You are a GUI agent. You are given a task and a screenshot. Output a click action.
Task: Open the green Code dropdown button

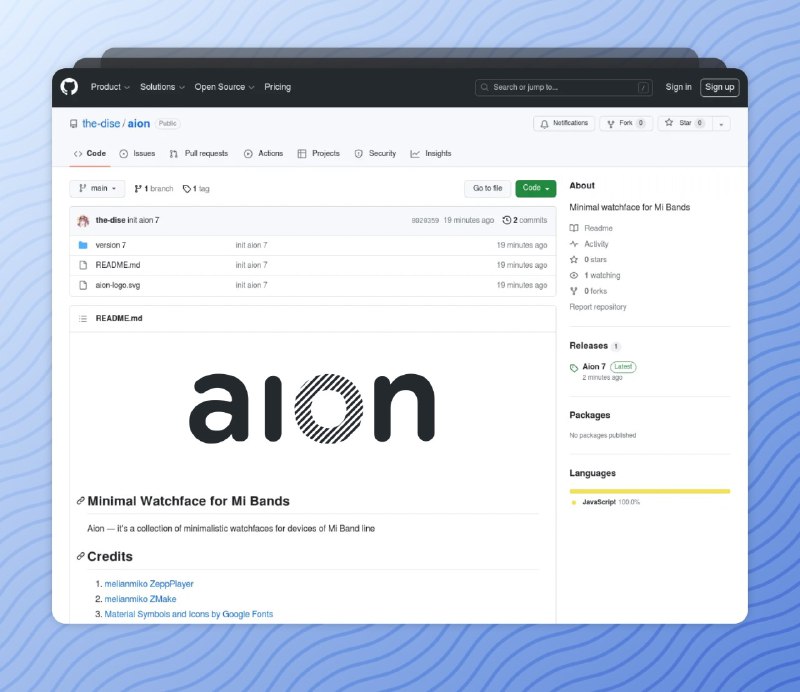pyautogui.click(x=536, y=188)
